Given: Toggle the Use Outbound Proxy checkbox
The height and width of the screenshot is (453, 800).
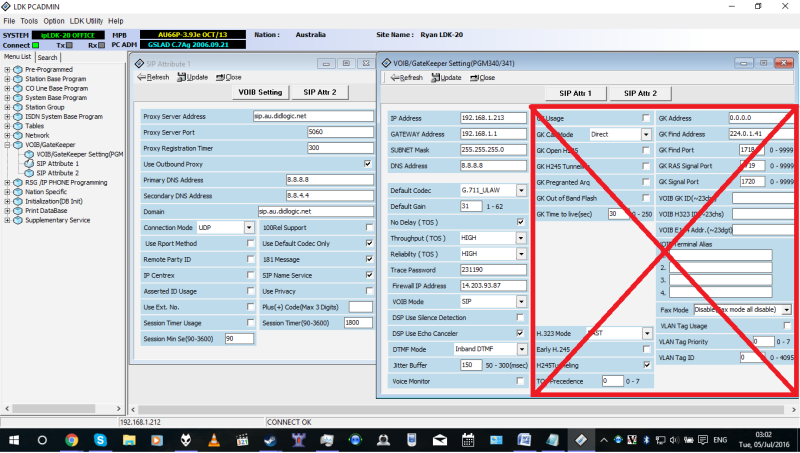Looking at the screenshot, I should 367,164.
